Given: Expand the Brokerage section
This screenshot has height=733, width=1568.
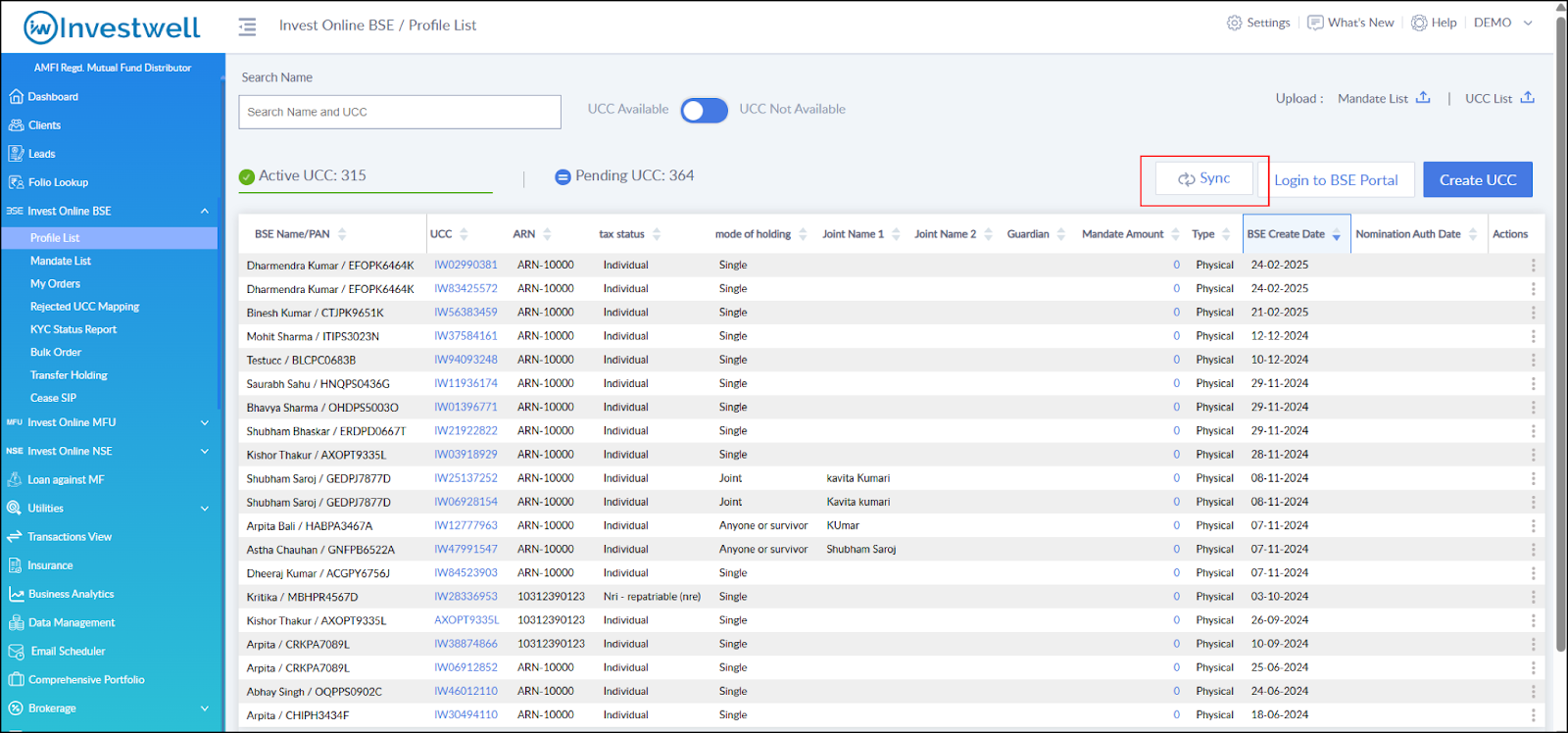Looking at the screenshot, I should (205, 708).
